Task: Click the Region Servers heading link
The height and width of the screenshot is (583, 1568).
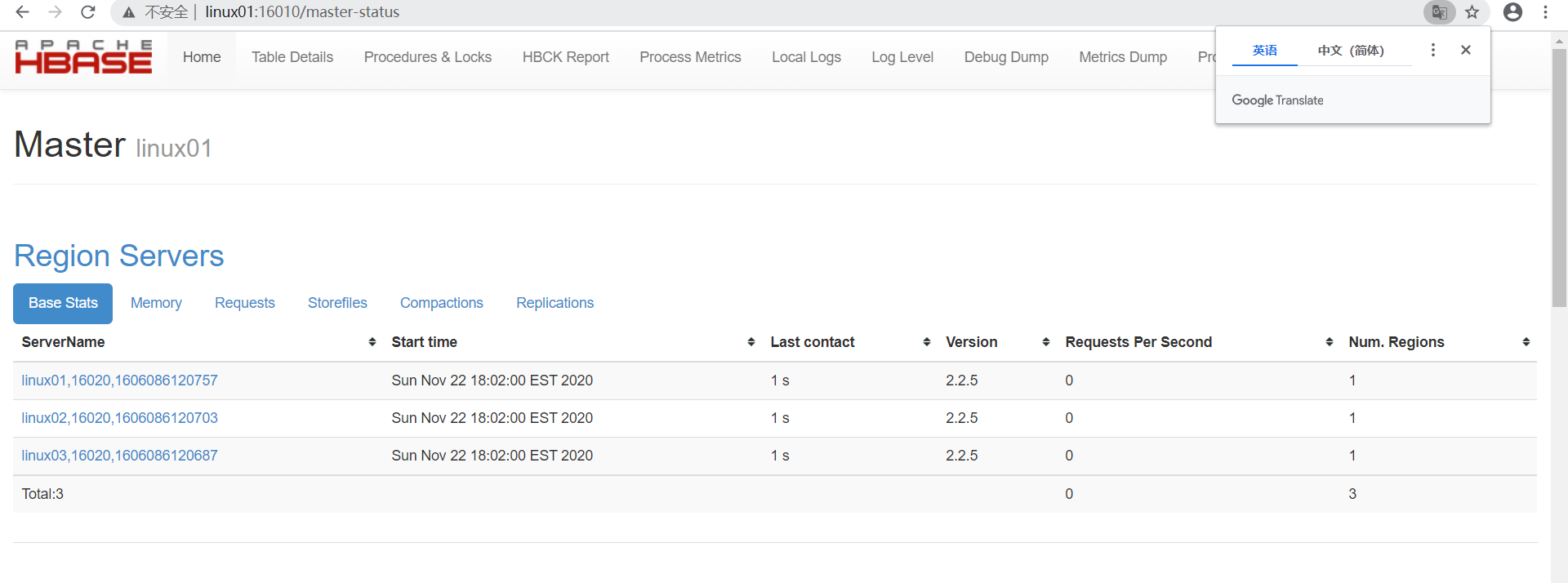Action: pyautogui.click(x=119, y=256)
